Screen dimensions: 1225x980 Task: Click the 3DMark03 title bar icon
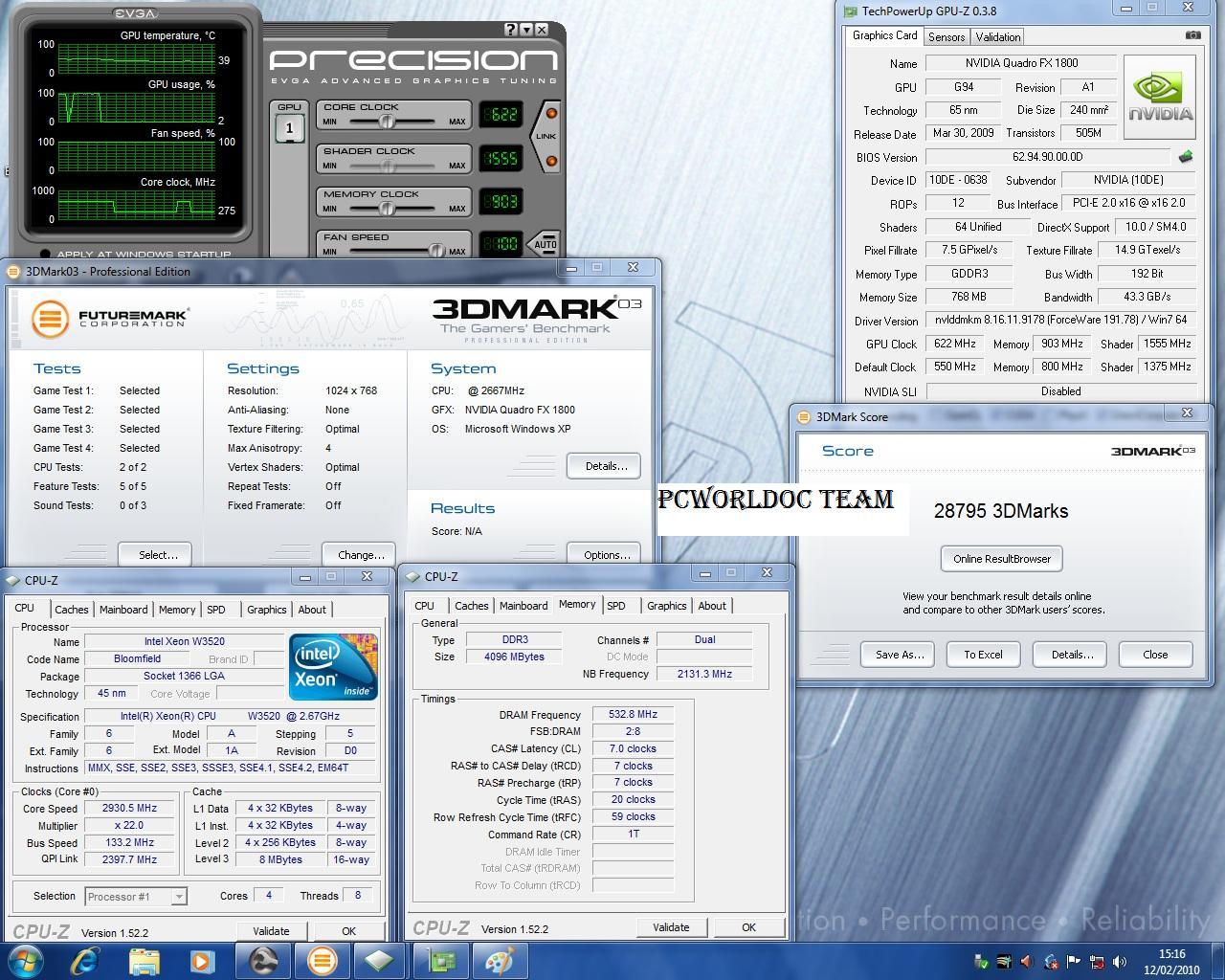[x=13, y=271]
